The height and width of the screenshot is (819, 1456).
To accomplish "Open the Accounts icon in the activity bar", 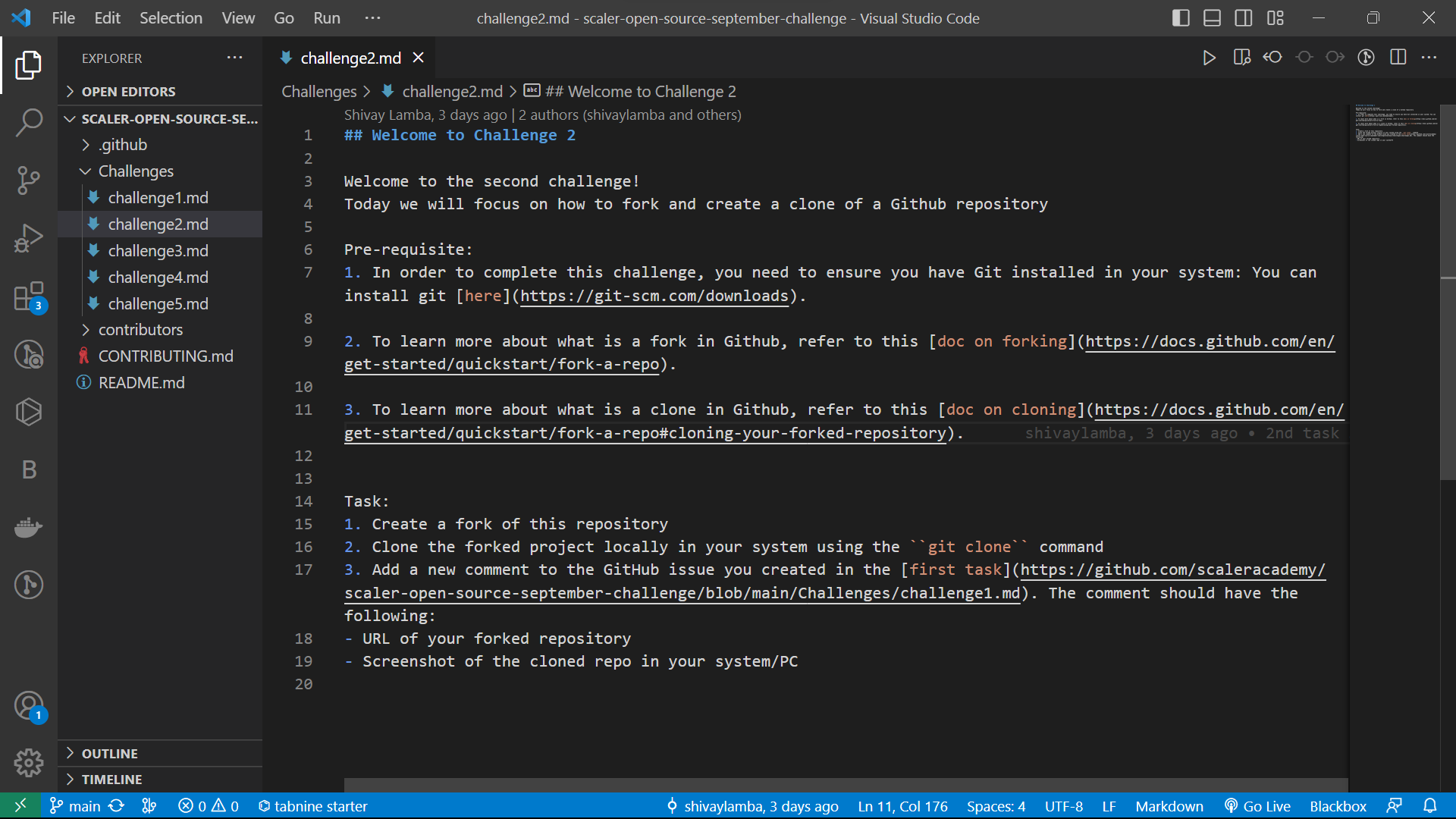I will [x=29, y=705].
